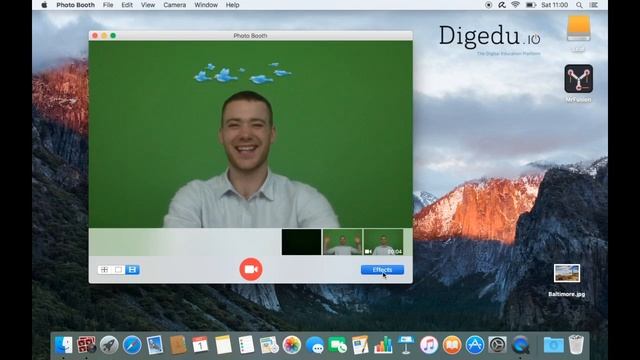The image size is (640, 360).
Task: Open Notes from the dock
Action: (223, 345)
